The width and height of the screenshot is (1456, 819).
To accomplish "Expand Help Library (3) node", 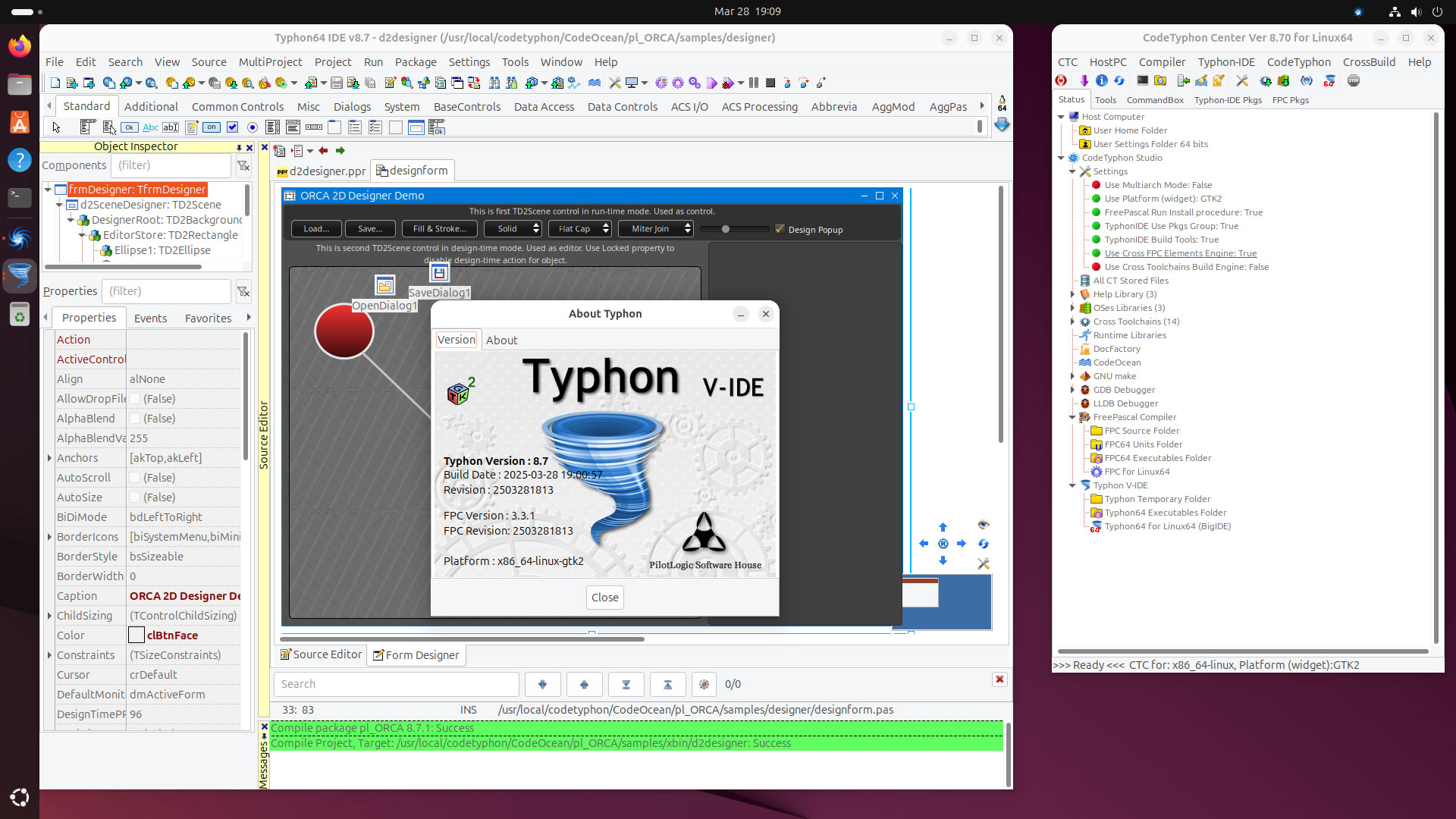I will 1072,294.
